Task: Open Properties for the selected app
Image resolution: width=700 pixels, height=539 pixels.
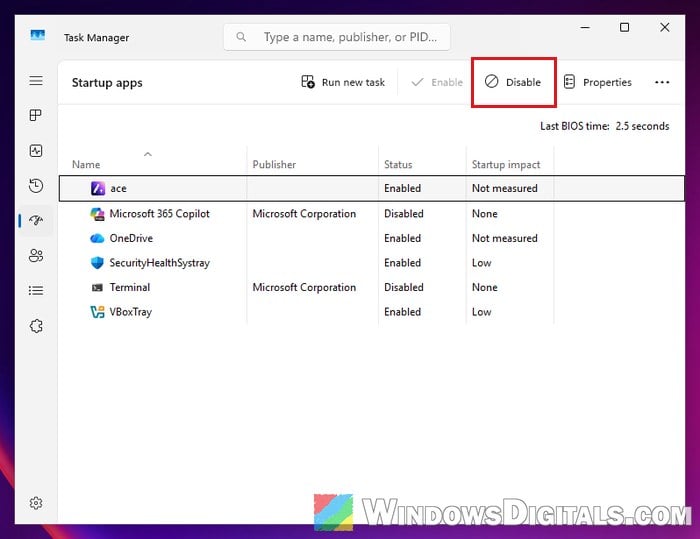Action: coord(598,82)
